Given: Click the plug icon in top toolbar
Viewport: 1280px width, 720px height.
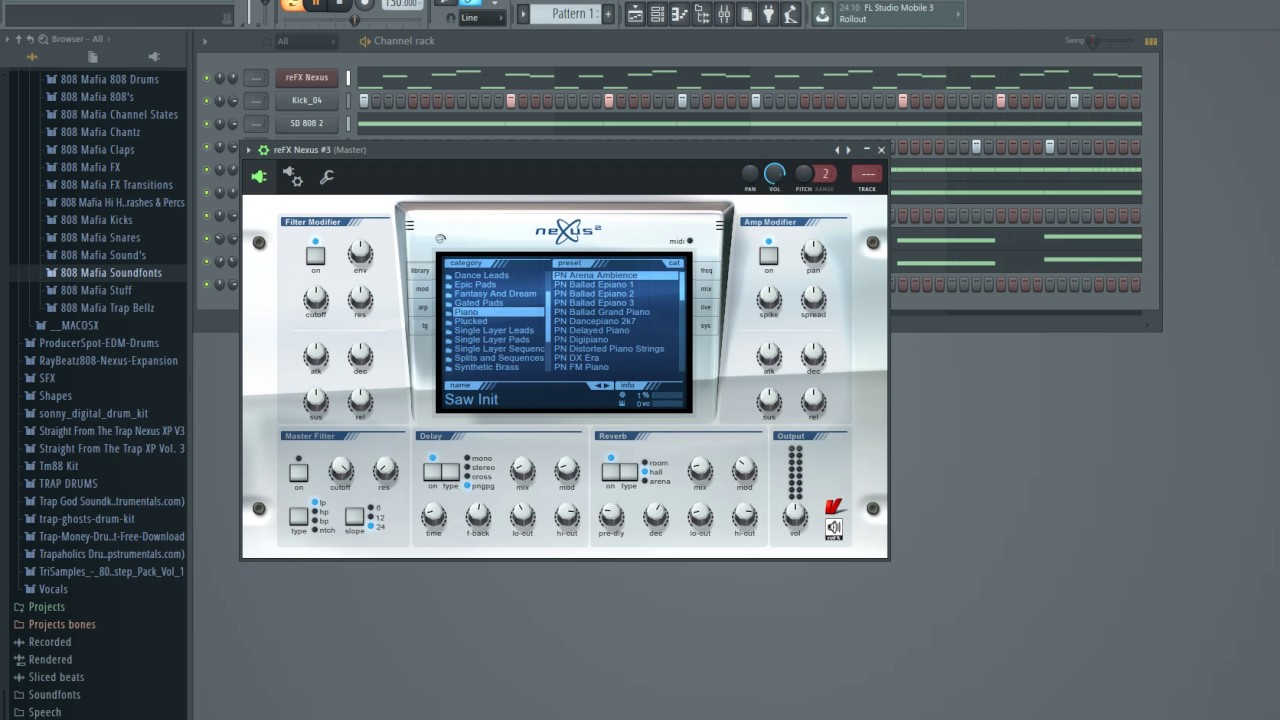Looking at the screenshot, I should point(768,14).
